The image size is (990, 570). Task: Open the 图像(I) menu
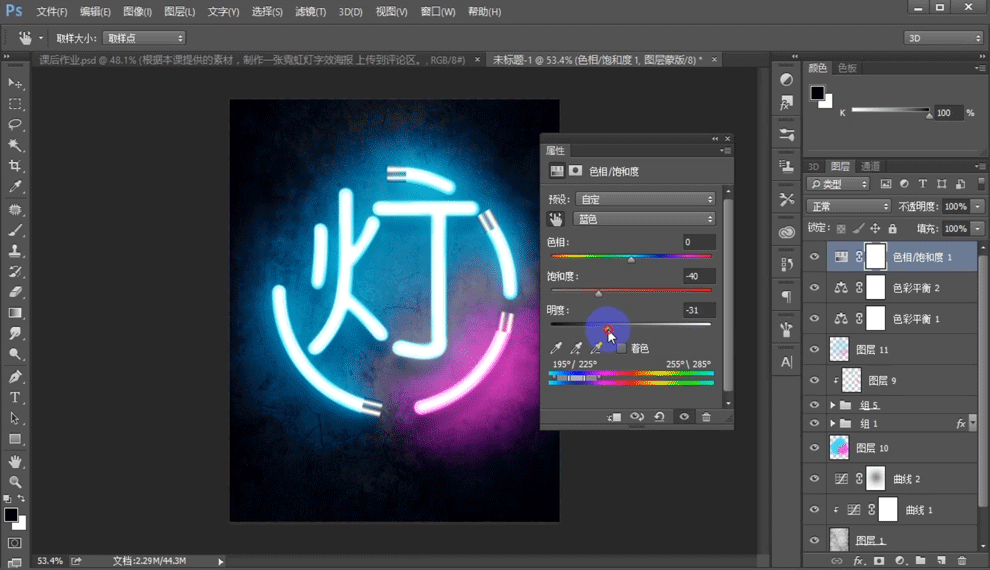[137, 12]
